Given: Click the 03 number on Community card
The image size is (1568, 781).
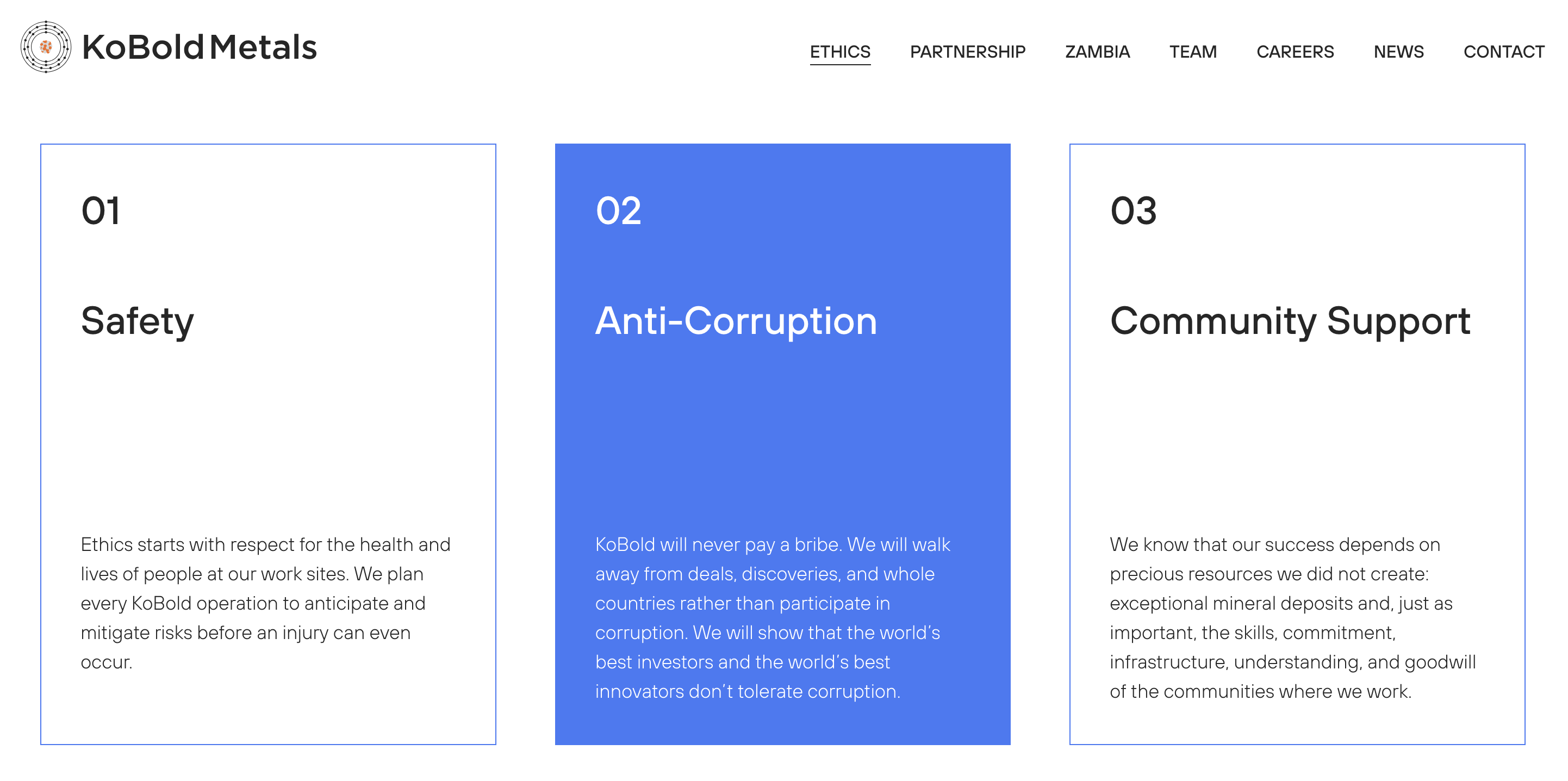Looking at the screenshot, I should coord(1133,211).
